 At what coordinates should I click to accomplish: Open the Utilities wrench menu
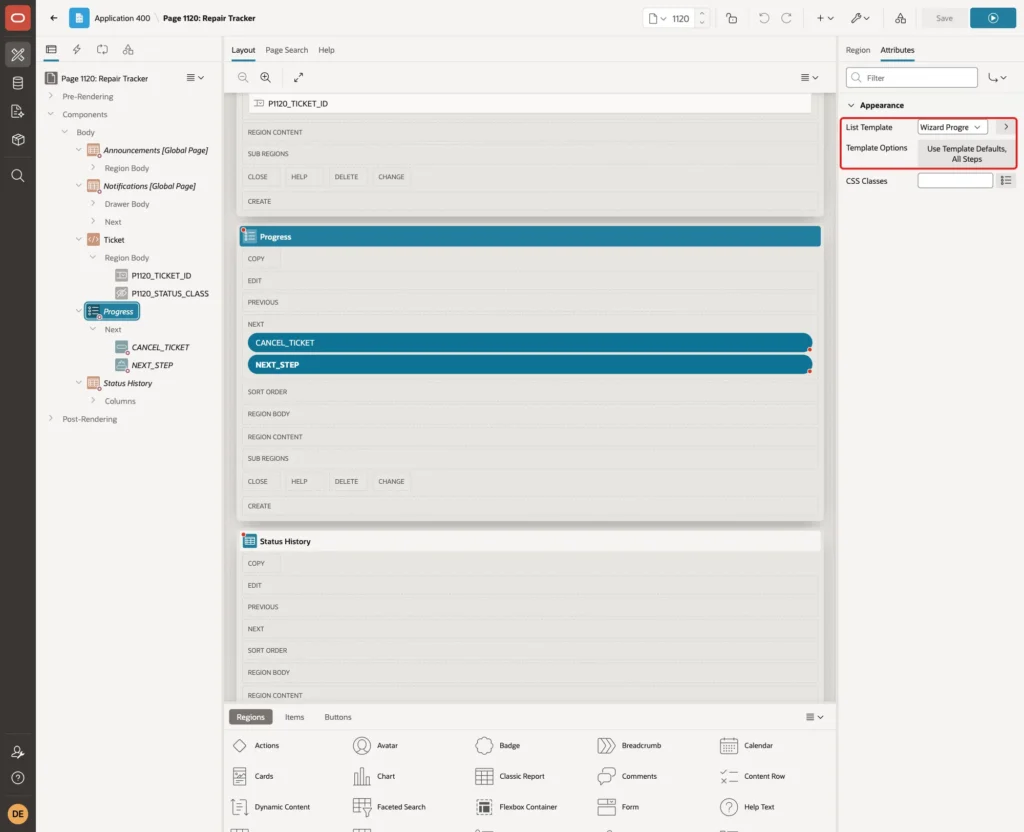pos(859,18)
